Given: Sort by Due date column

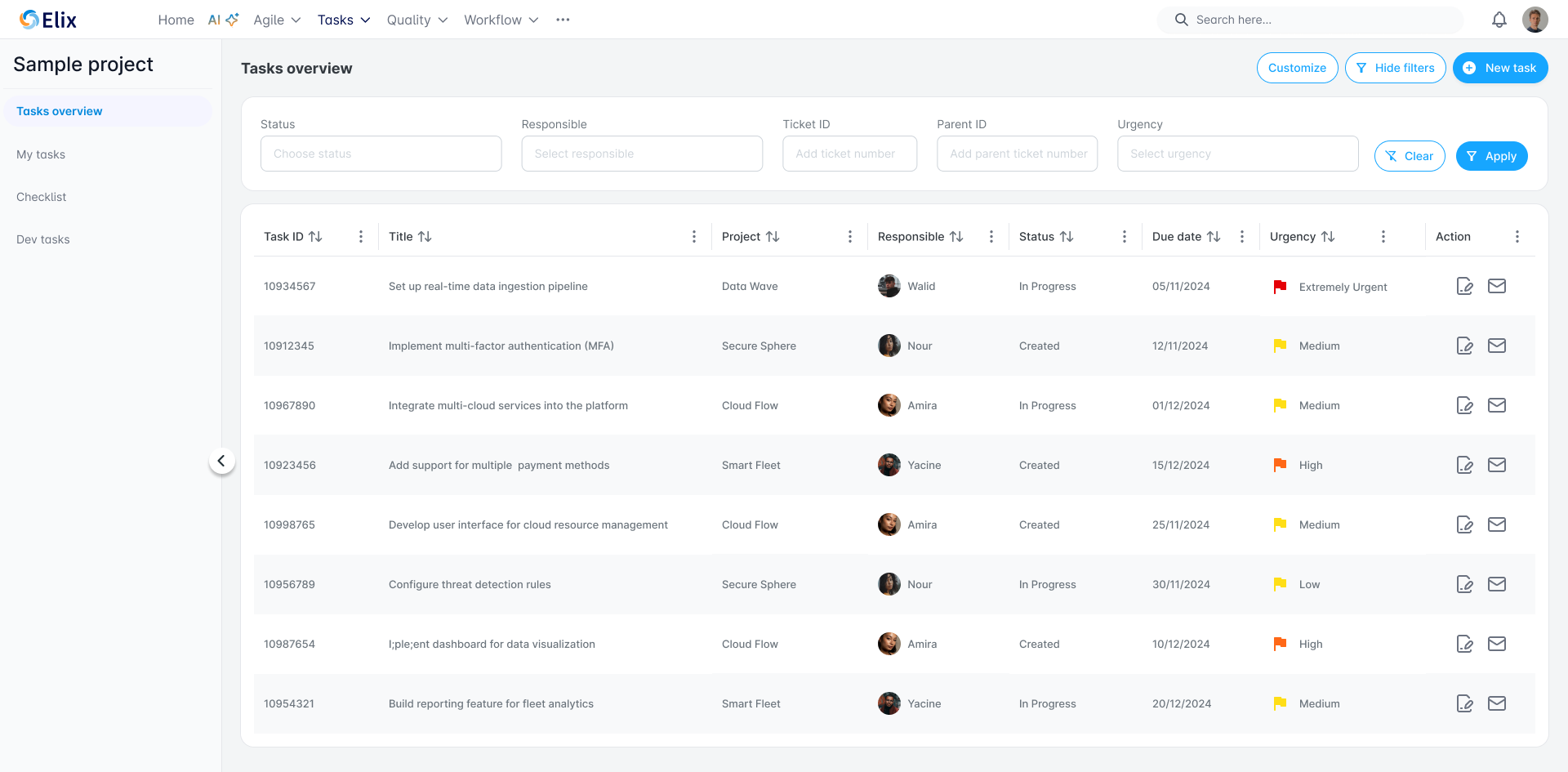Looking at the screenshot, I should (x=1214, y=236).
